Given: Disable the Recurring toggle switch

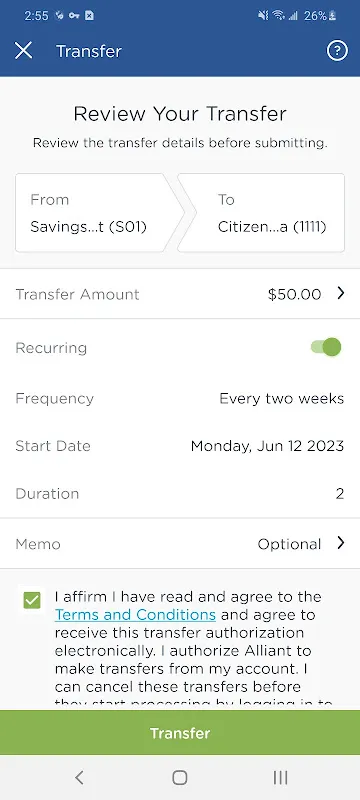Looking at the screenshot, I should point(326,347).
